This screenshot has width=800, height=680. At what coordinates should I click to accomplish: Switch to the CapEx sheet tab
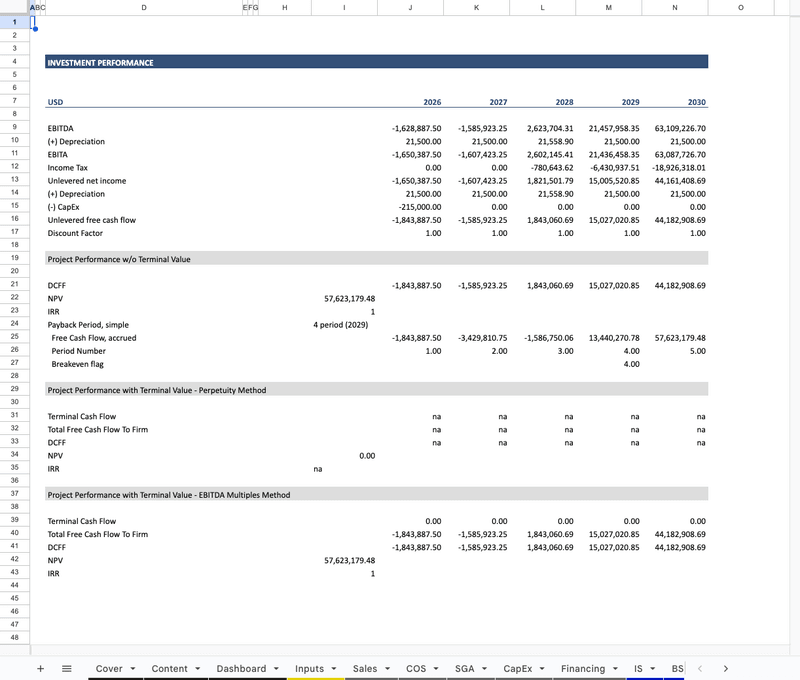[x=517, y=668]
